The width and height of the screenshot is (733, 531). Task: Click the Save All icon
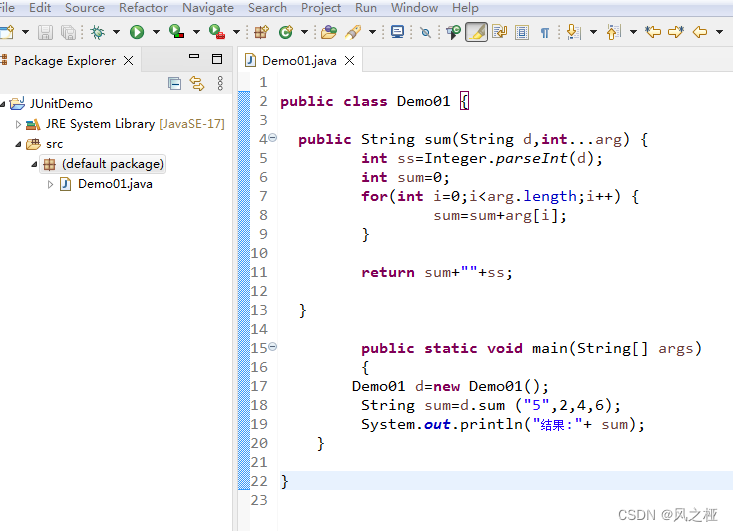click(x=69, y=32)
